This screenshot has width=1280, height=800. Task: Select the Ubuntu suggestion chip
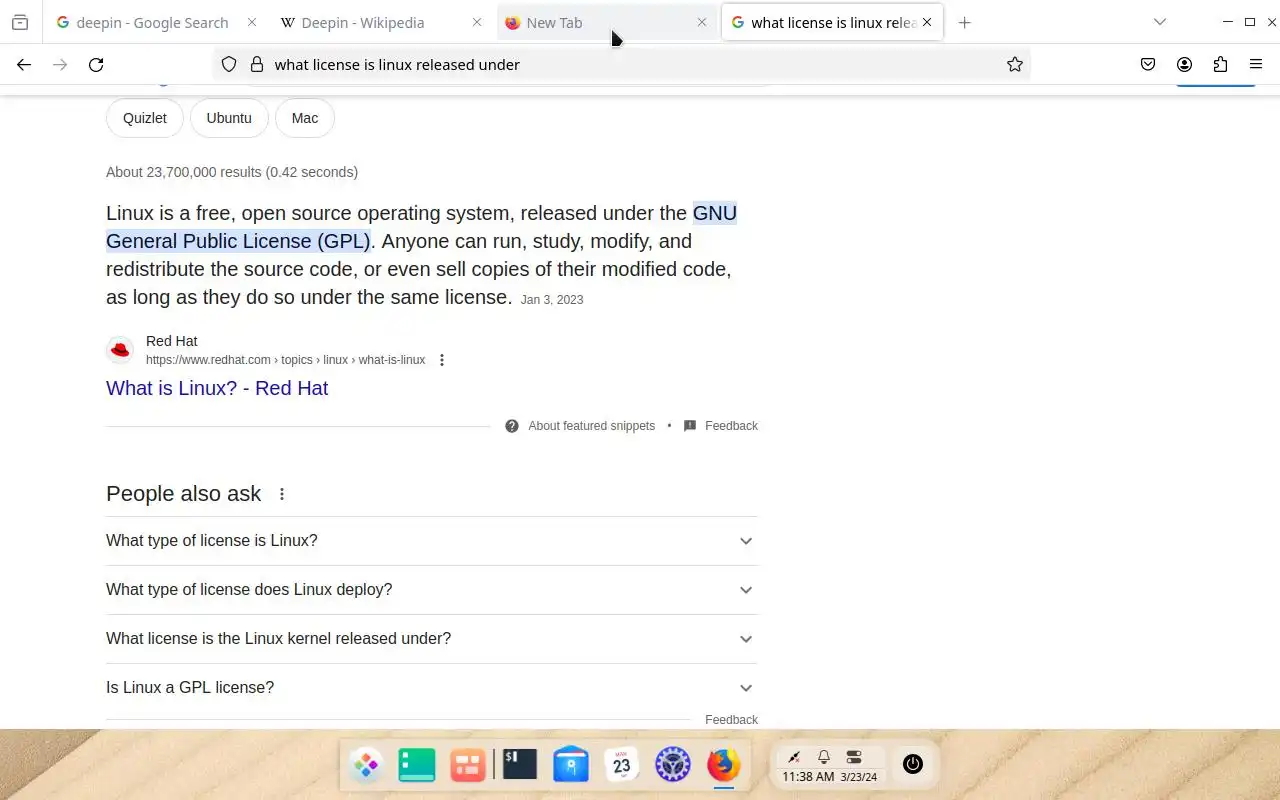[229, 118]
